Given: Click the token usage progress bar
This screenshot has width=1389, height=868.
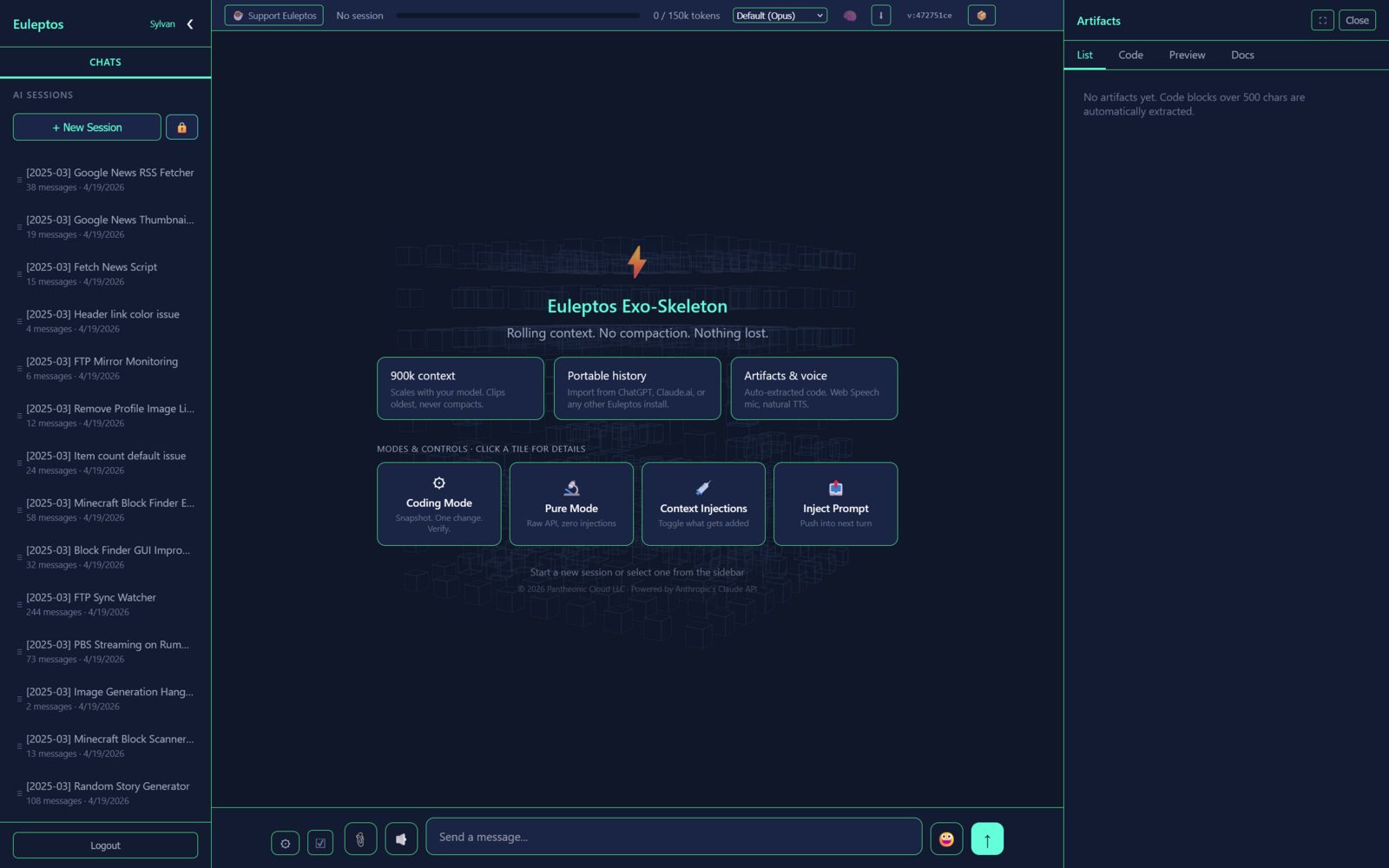Looking at the screenshot, I should (x=518, y=16).
